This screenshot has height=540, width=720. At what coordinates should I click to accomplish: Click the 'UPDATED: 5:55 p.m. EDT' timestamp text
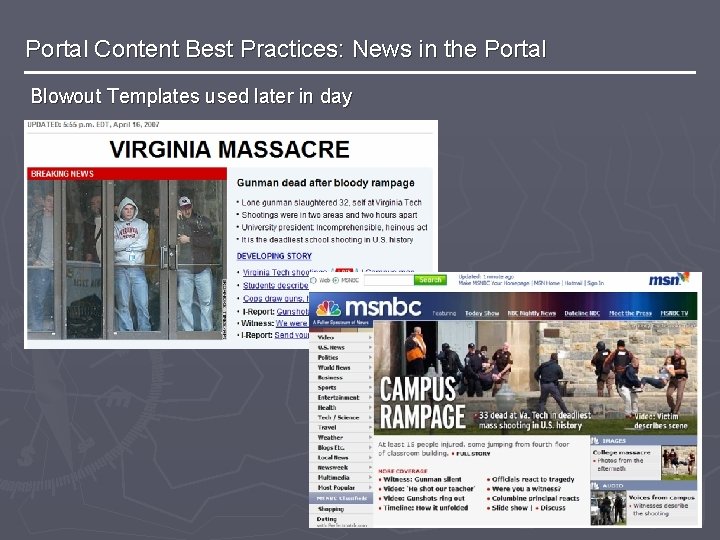[93, 124]
